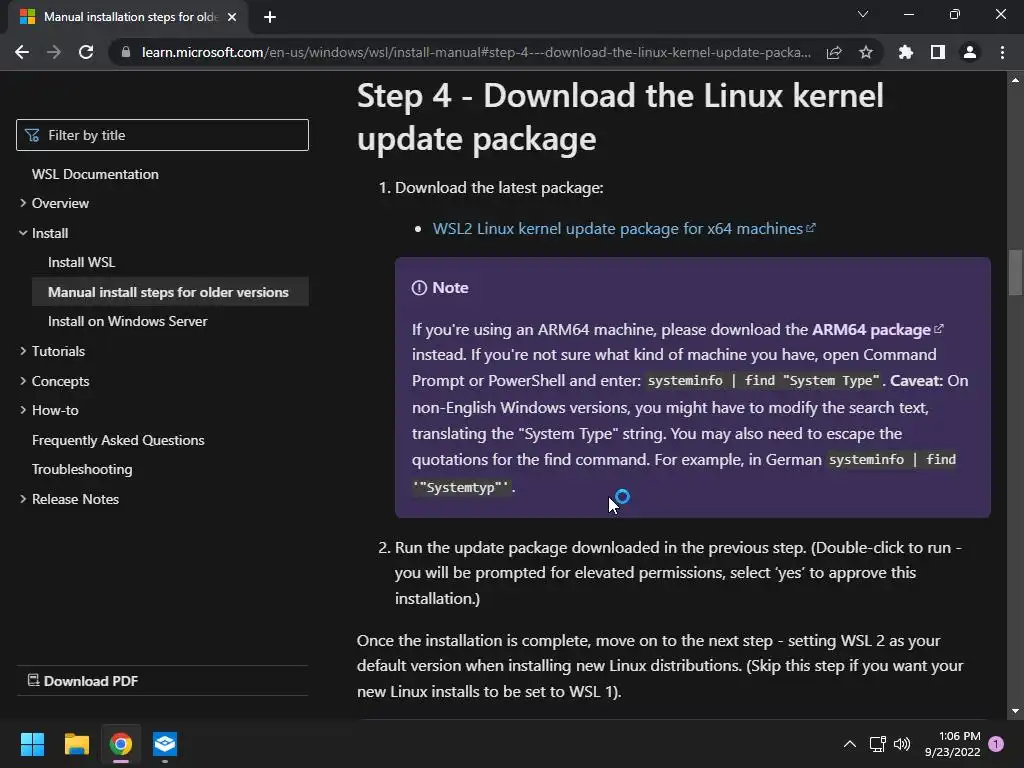Open the Chrome extensions puzzle icon
Viewport: 1024px width, 768px height.
pyautogui.click(x=906, y=52)
